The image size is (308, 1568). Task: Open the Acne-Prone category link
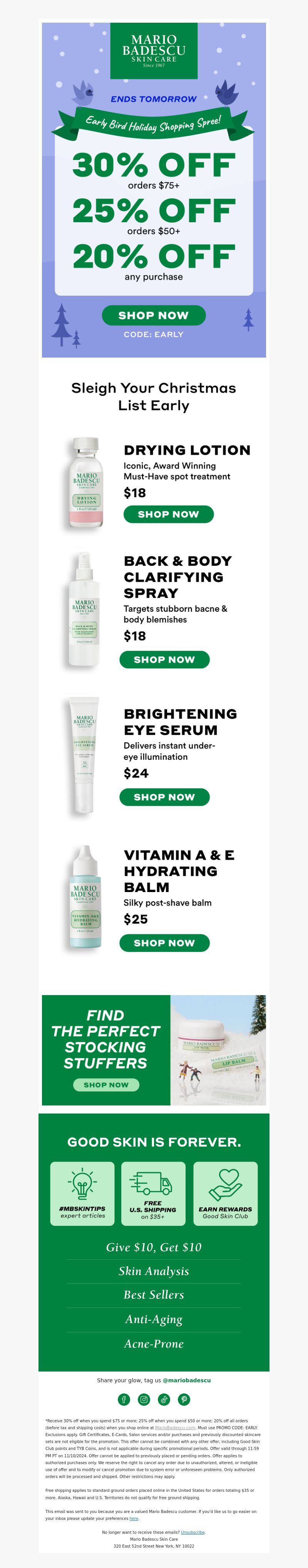pos(154,1343)
